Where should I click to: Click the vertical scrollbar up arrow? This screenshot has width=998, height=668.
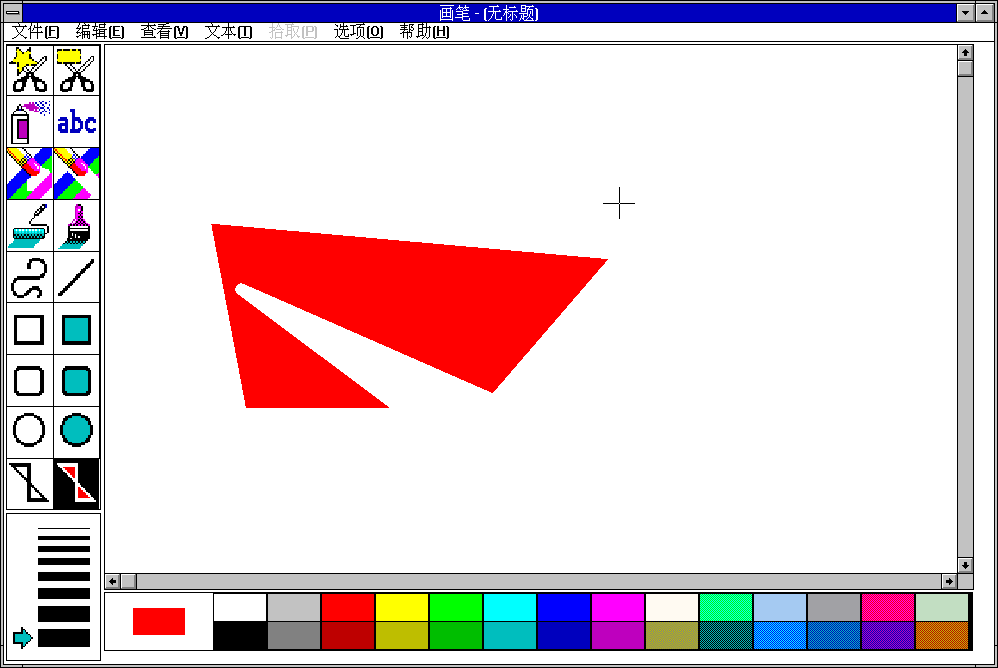[965, 52]
